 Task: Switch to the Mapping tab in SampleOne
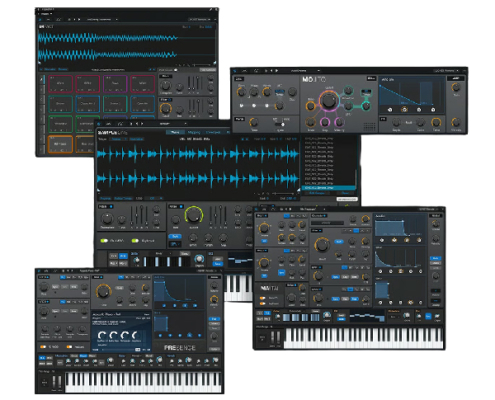194,132
